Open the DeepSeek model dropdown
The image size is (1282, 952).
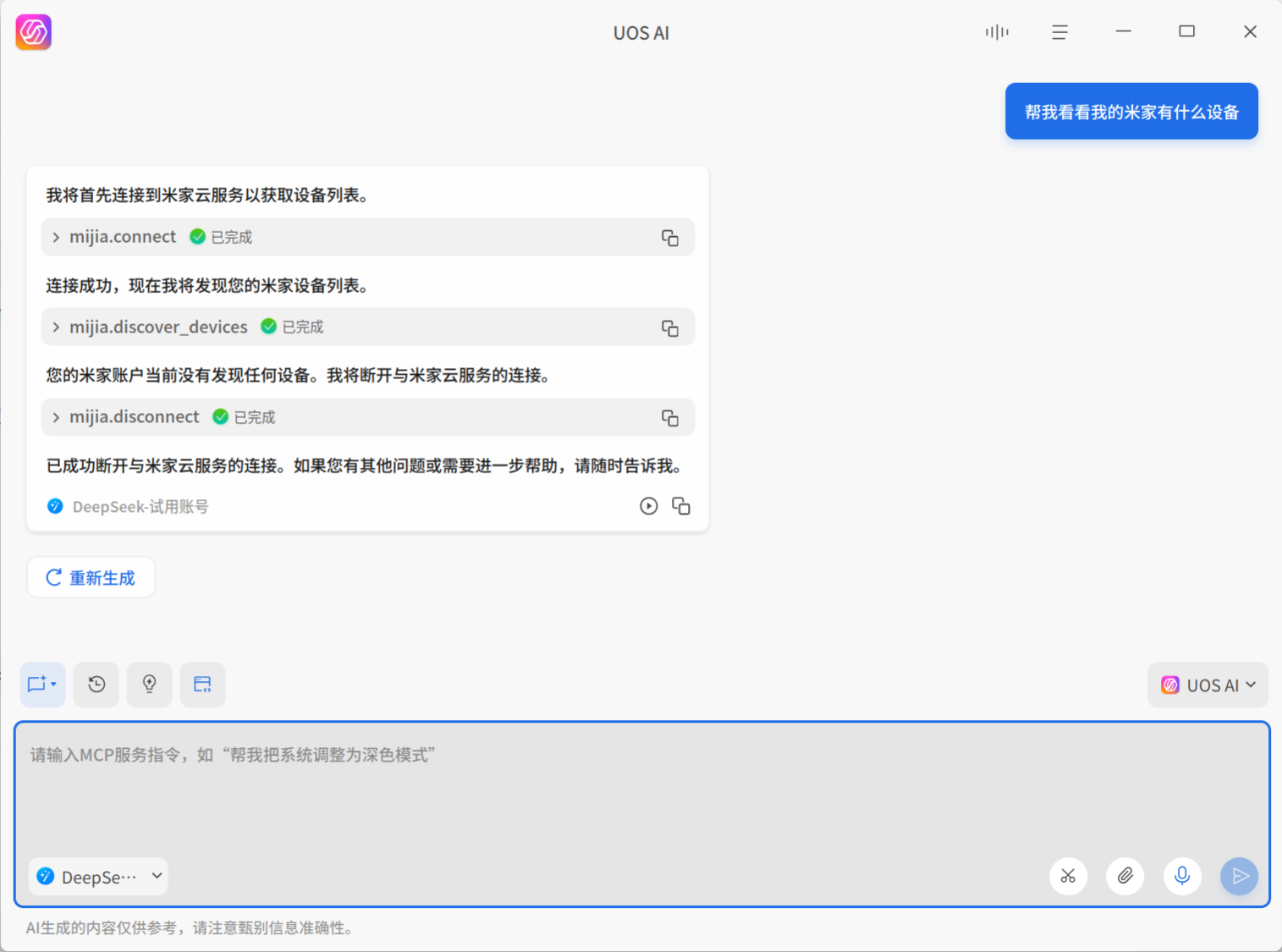click(98, 877)
